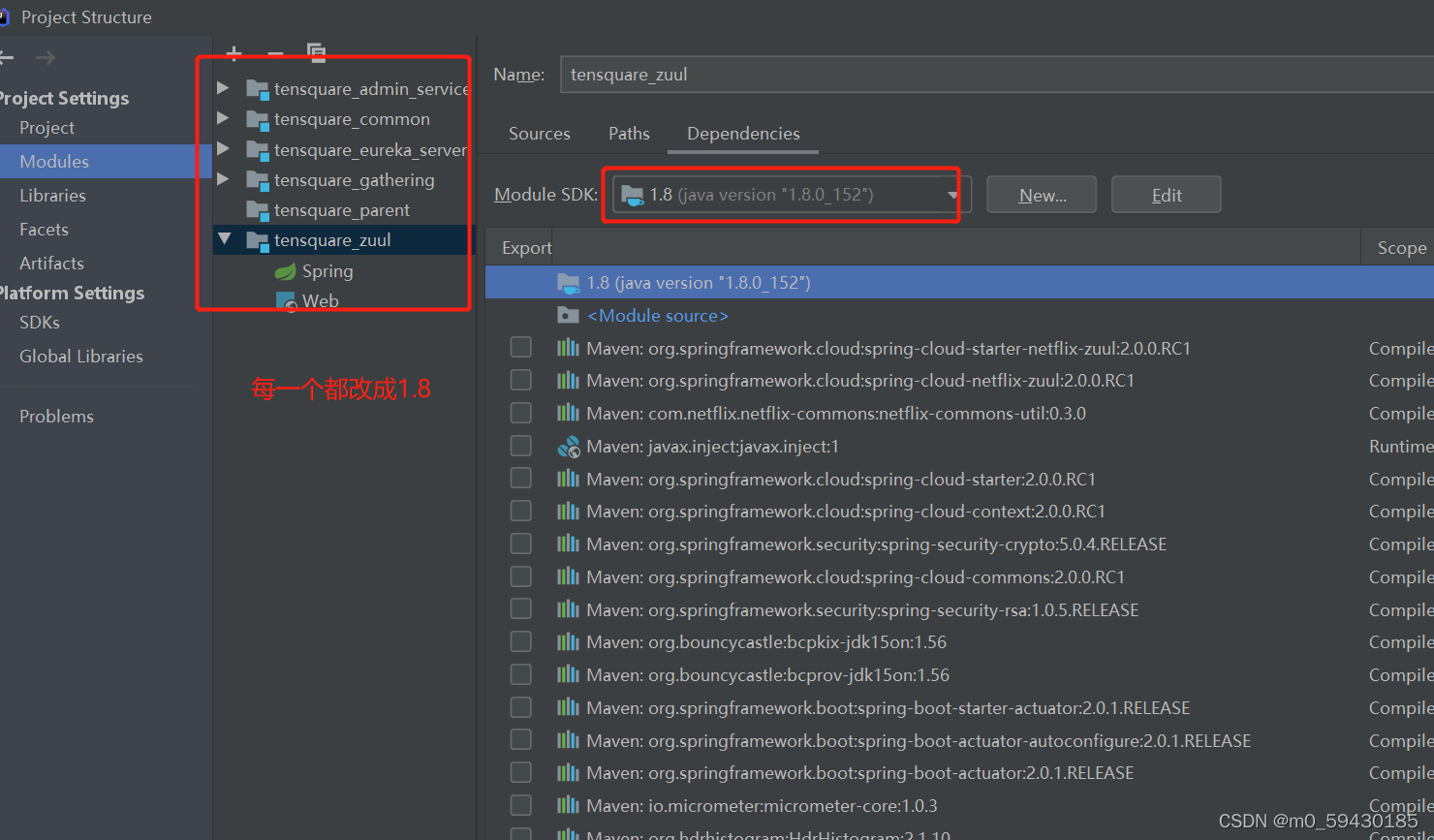Click the remove module minus icon
Viewport: 1434px width, 840px height.
pyautogui.click(x=275, y=54)
